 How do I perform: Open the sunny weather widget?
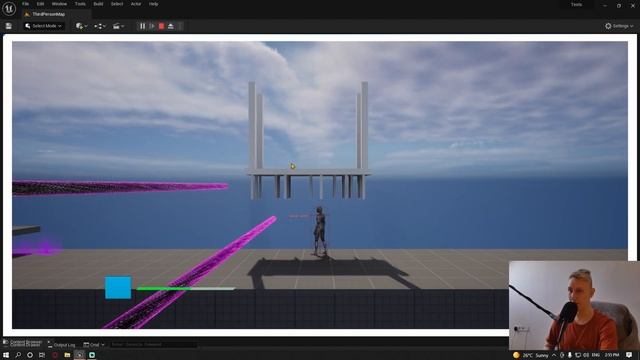click(x=531, y=355)
